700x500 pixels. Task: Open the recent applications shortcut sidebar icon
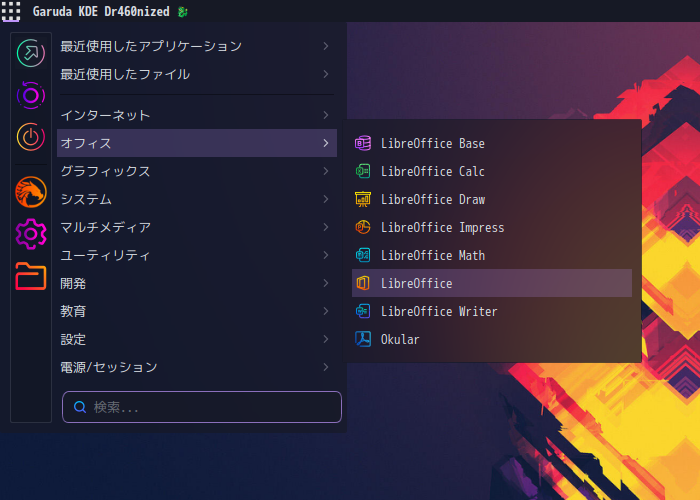[x=31, y=53]
